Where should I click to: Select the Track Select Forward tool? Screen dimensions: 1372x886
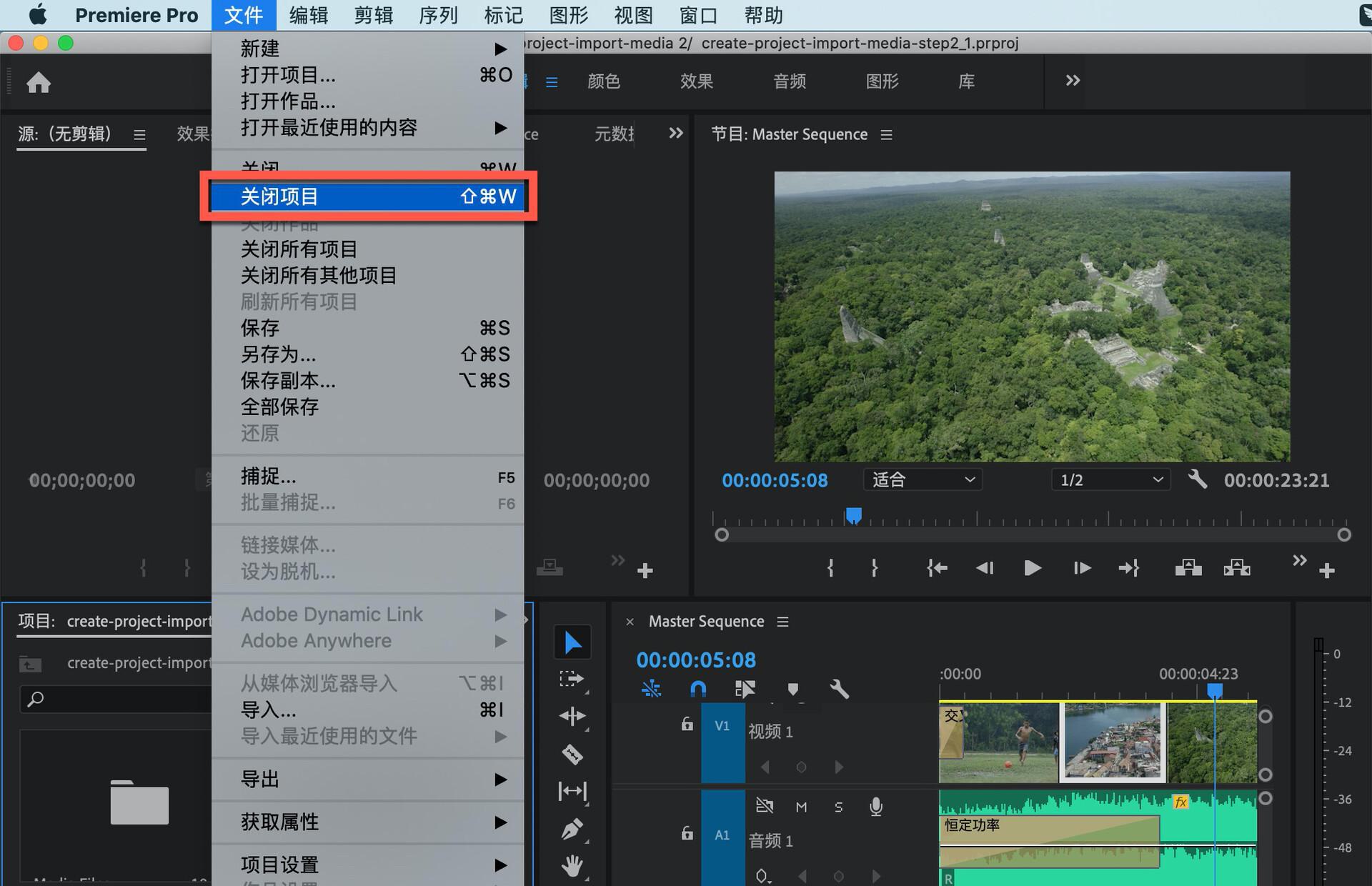(x=572, y=679)
